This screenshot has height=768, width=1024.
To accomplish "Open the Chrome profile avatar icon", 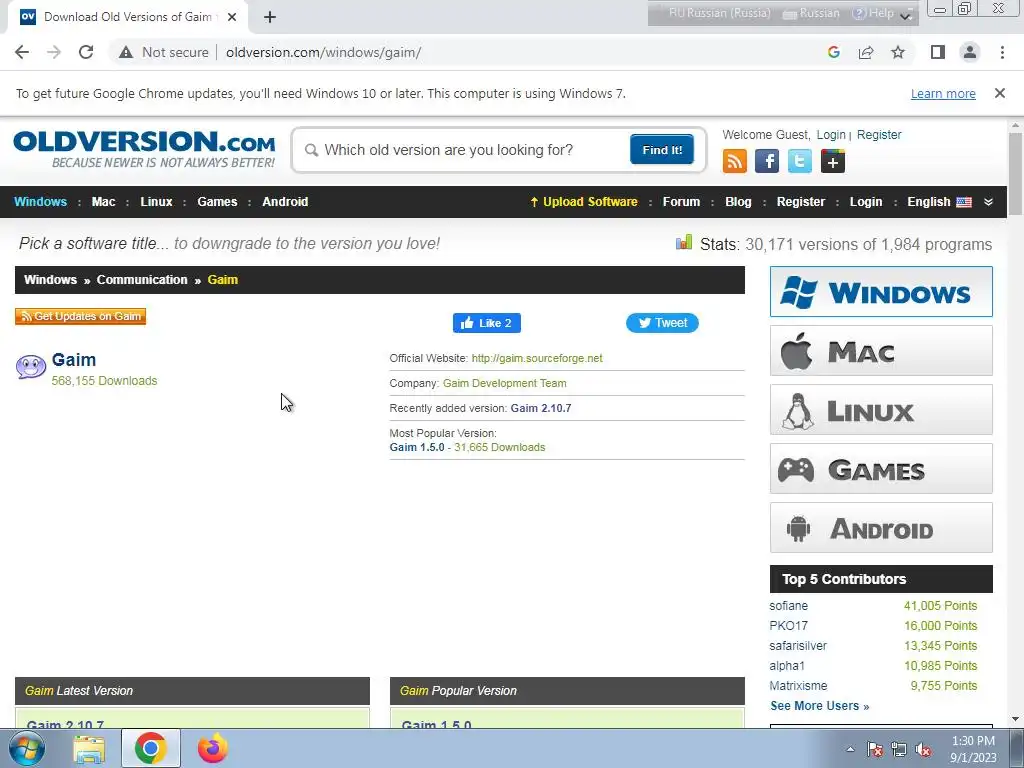I will [x=970, y=52].
